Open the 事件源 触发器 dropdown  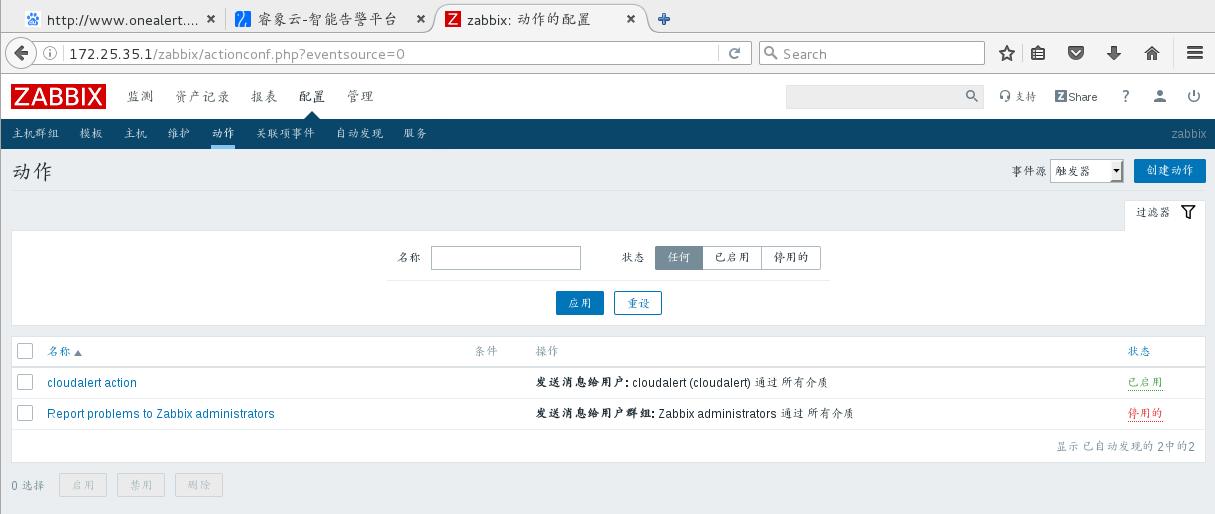[1087, 171]
